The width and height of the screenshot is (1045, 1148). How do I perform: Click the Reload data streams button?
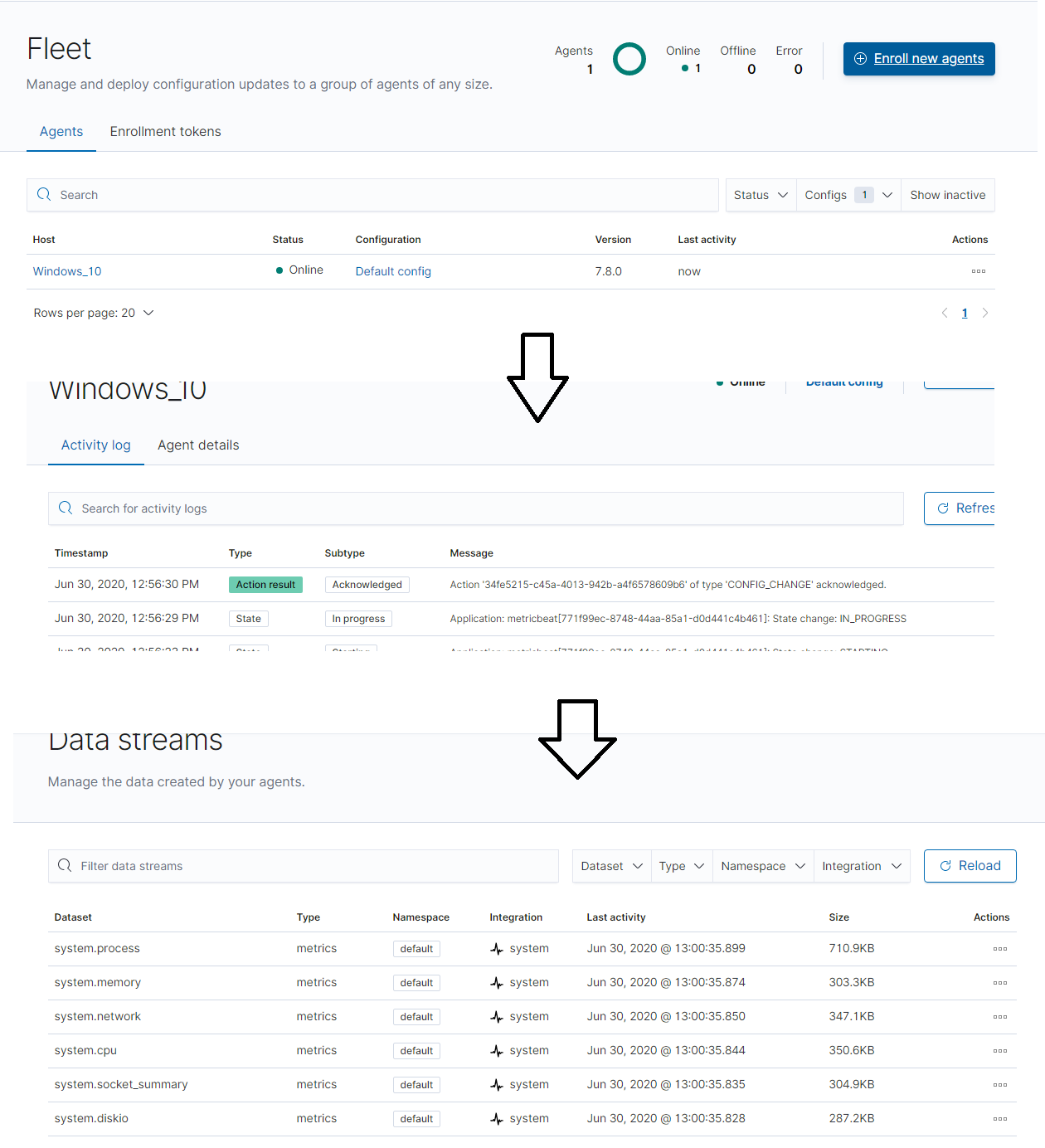[970, 866]
